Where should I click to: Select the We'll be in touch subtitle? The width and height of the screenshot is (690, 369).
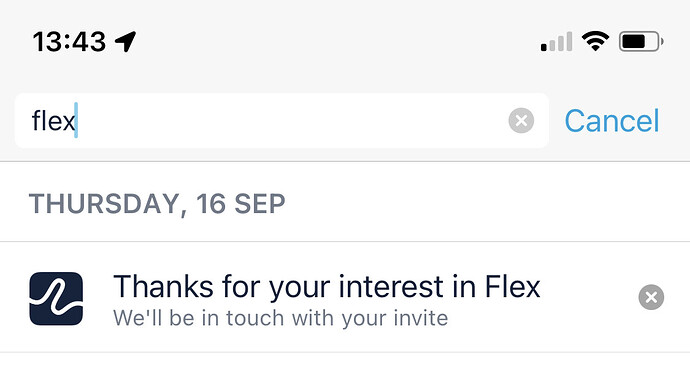click(x=280, y=318)
